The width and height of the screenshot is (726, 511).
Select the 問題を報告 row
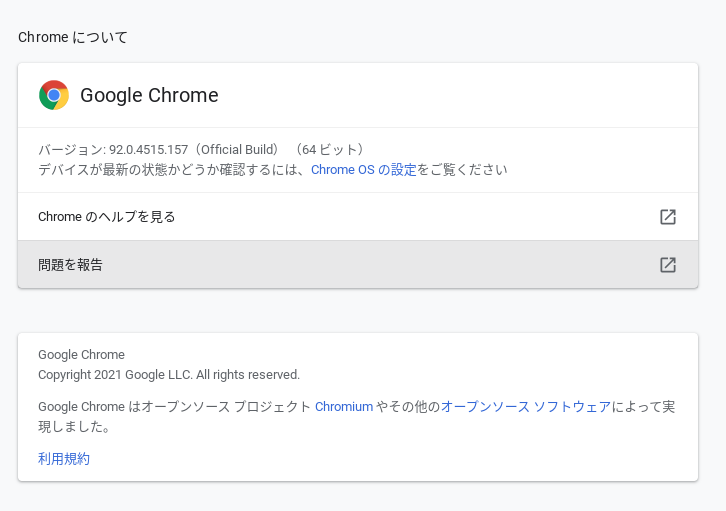358,264
